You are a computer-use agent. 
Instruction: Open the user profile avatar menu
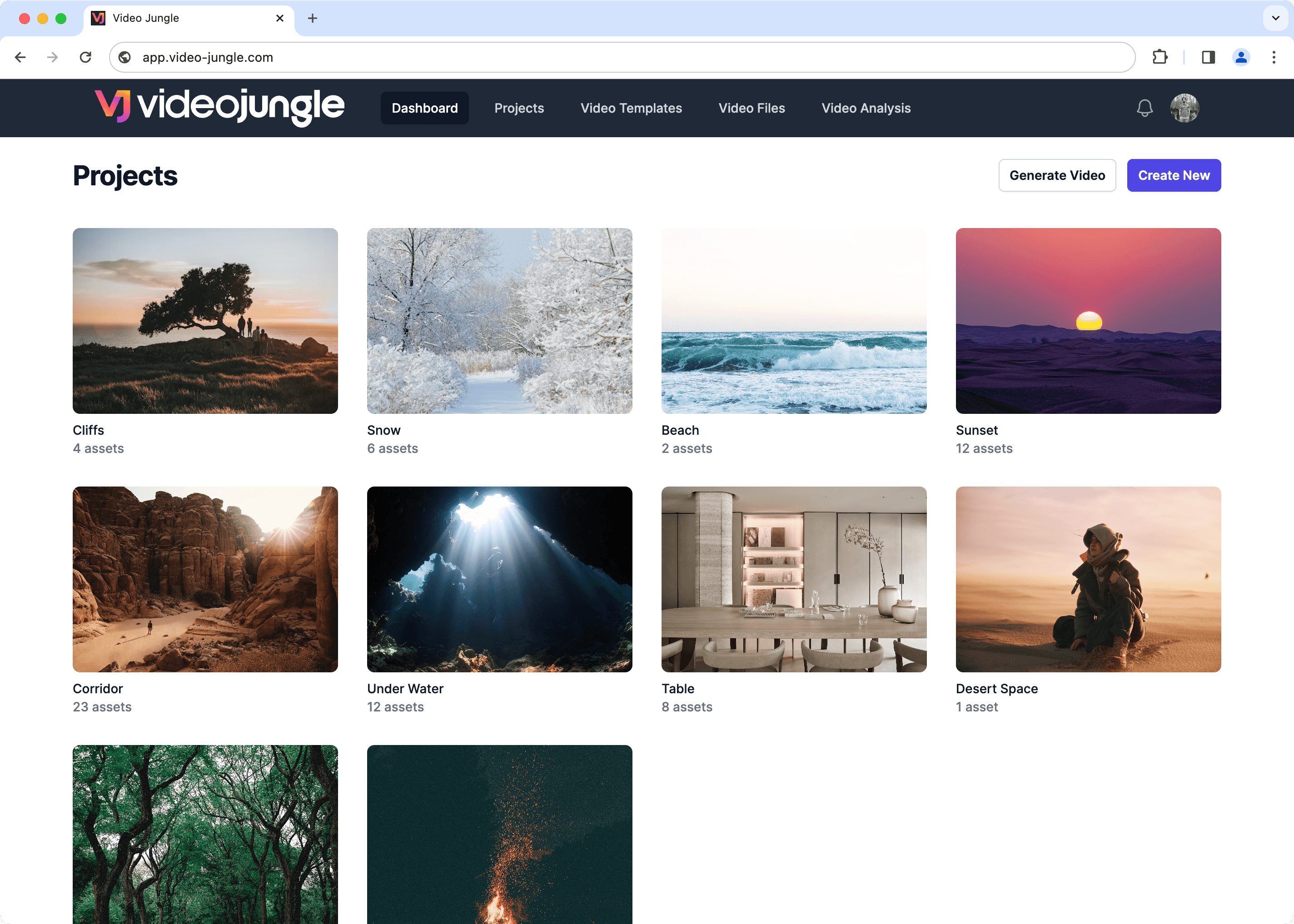coord(1184,108)
